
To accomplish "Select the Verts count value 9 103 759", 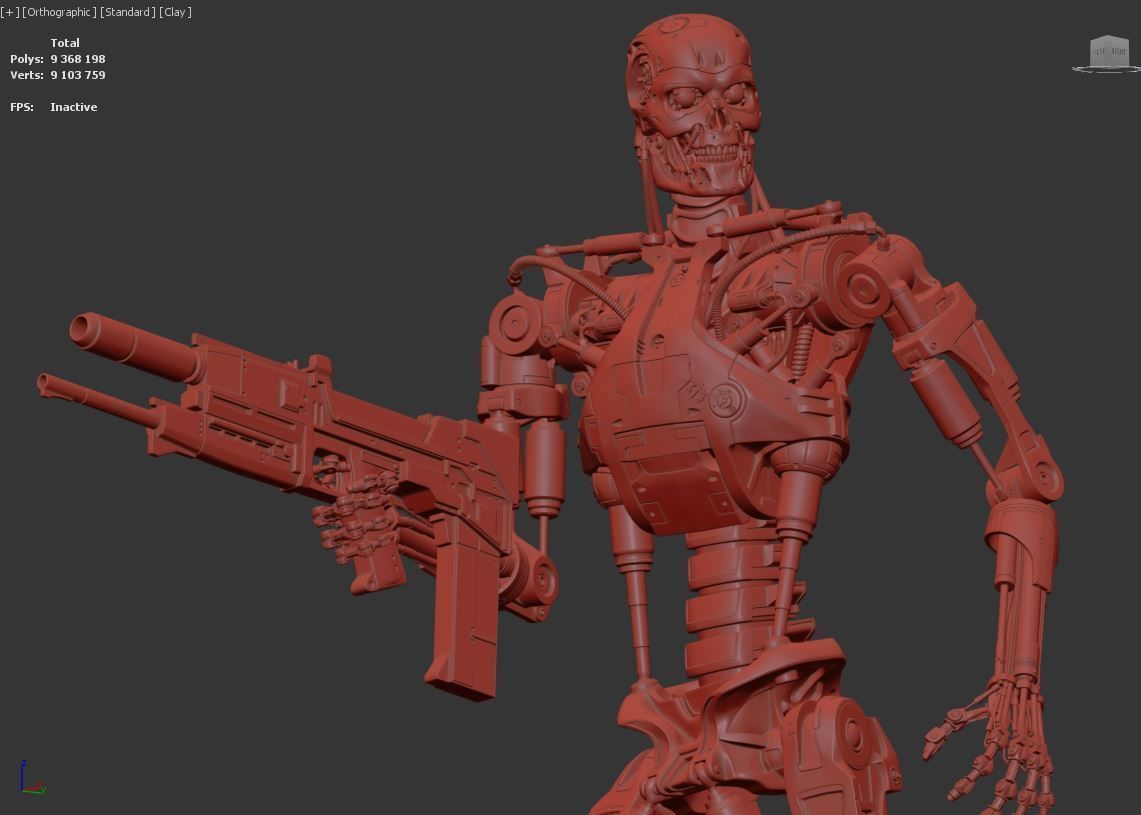I will point(78,75).
